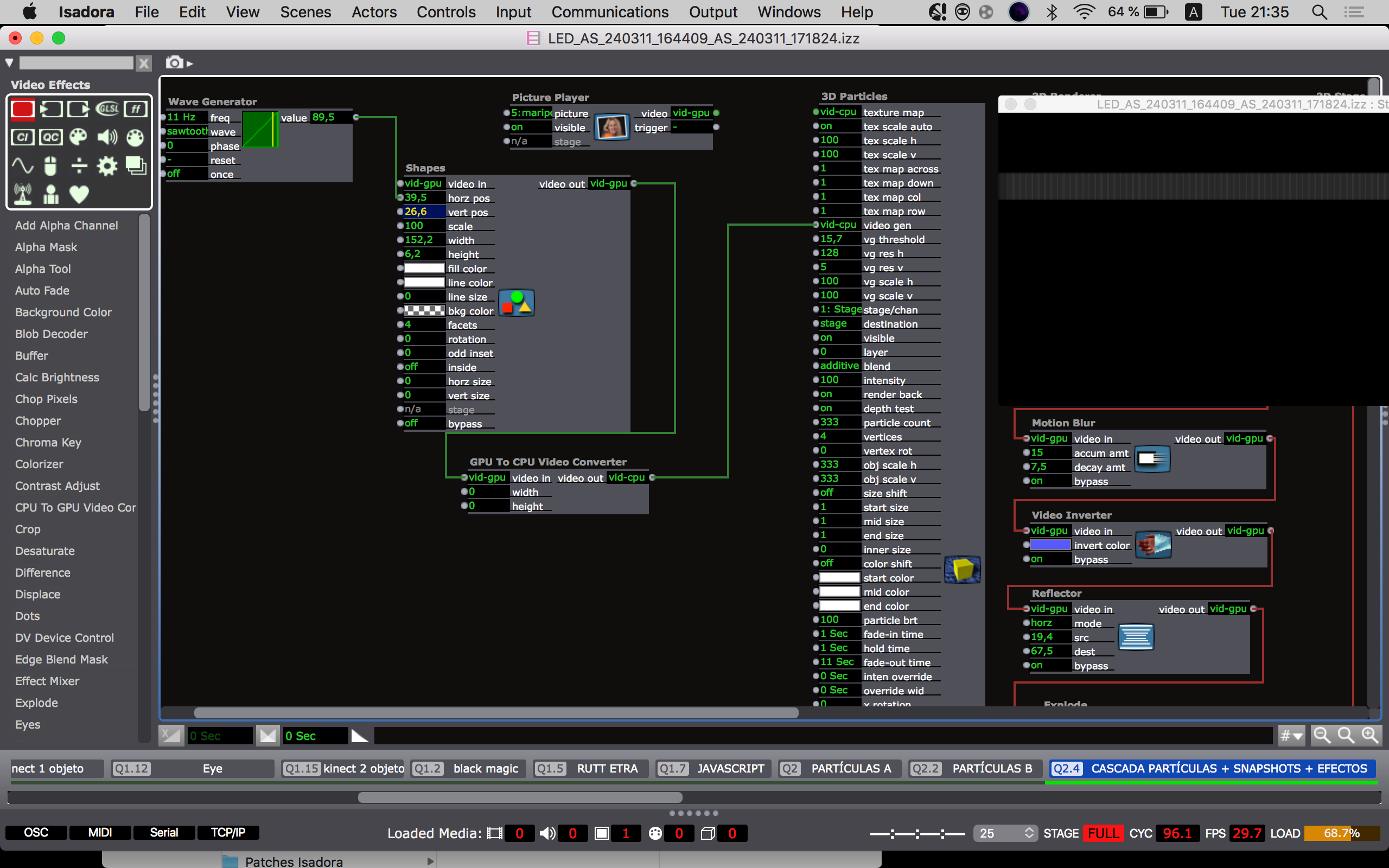1389x868 pixels.
Task: Toggle Wave Generator once value off
Action: click(x=187, y=174)
